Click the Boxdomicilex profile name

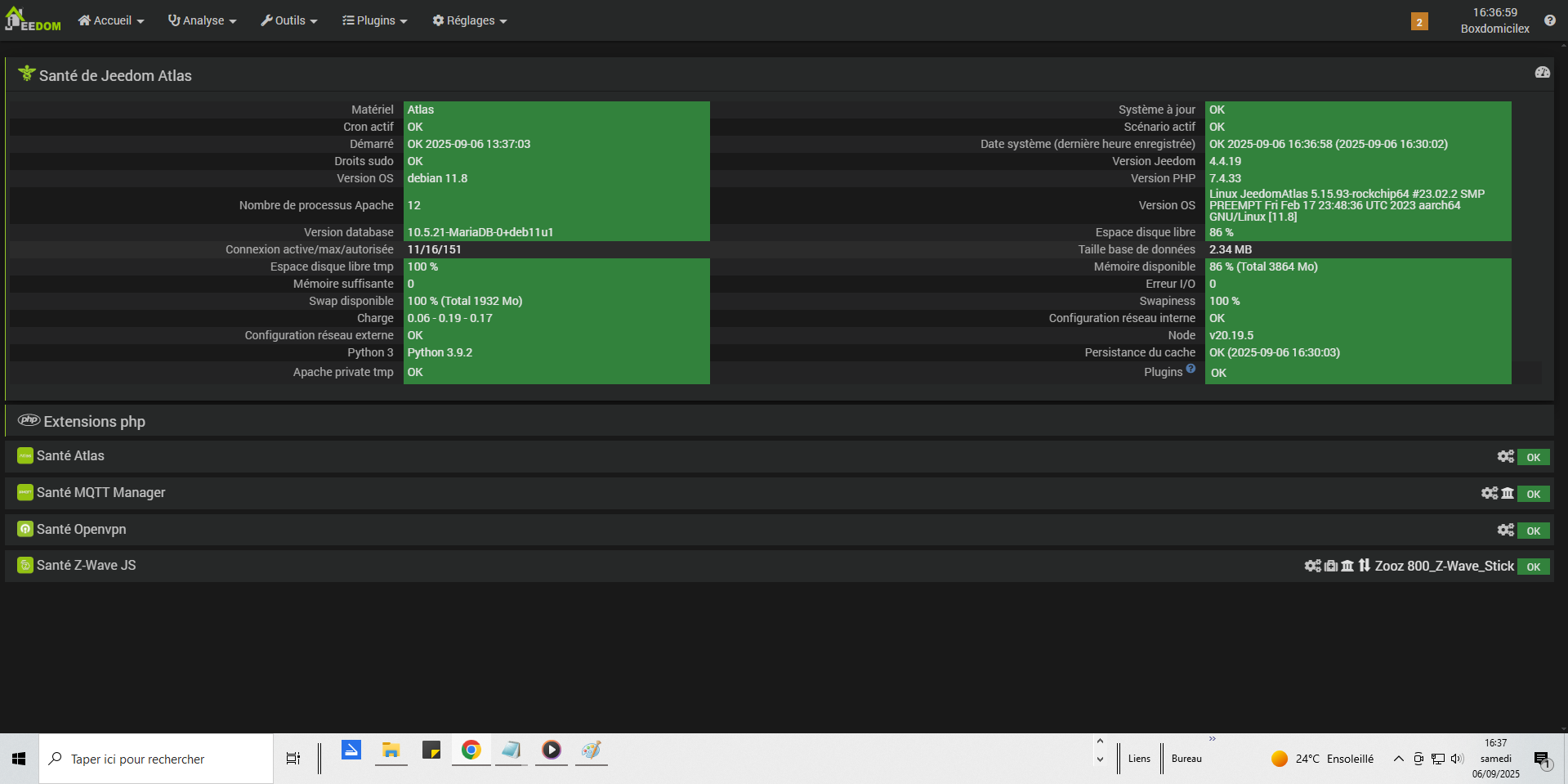pos(1495,29)
